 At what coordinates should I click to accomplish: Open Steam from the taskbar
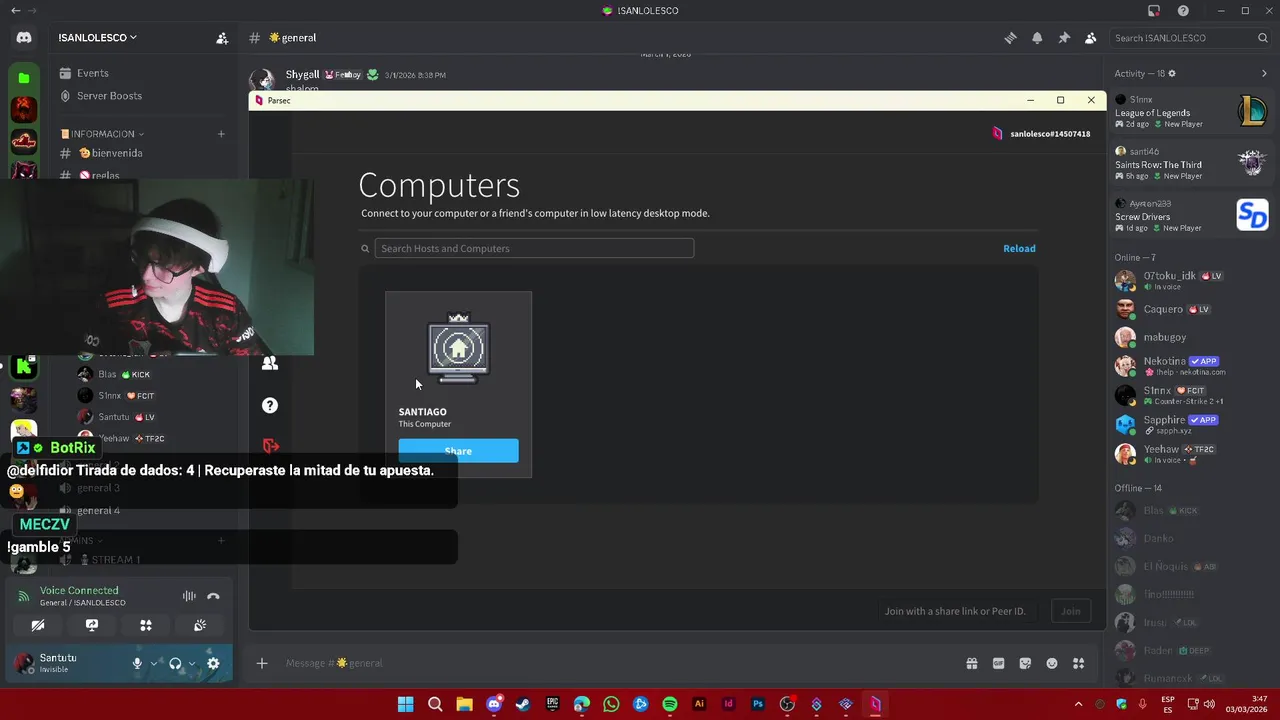[523, 704]
